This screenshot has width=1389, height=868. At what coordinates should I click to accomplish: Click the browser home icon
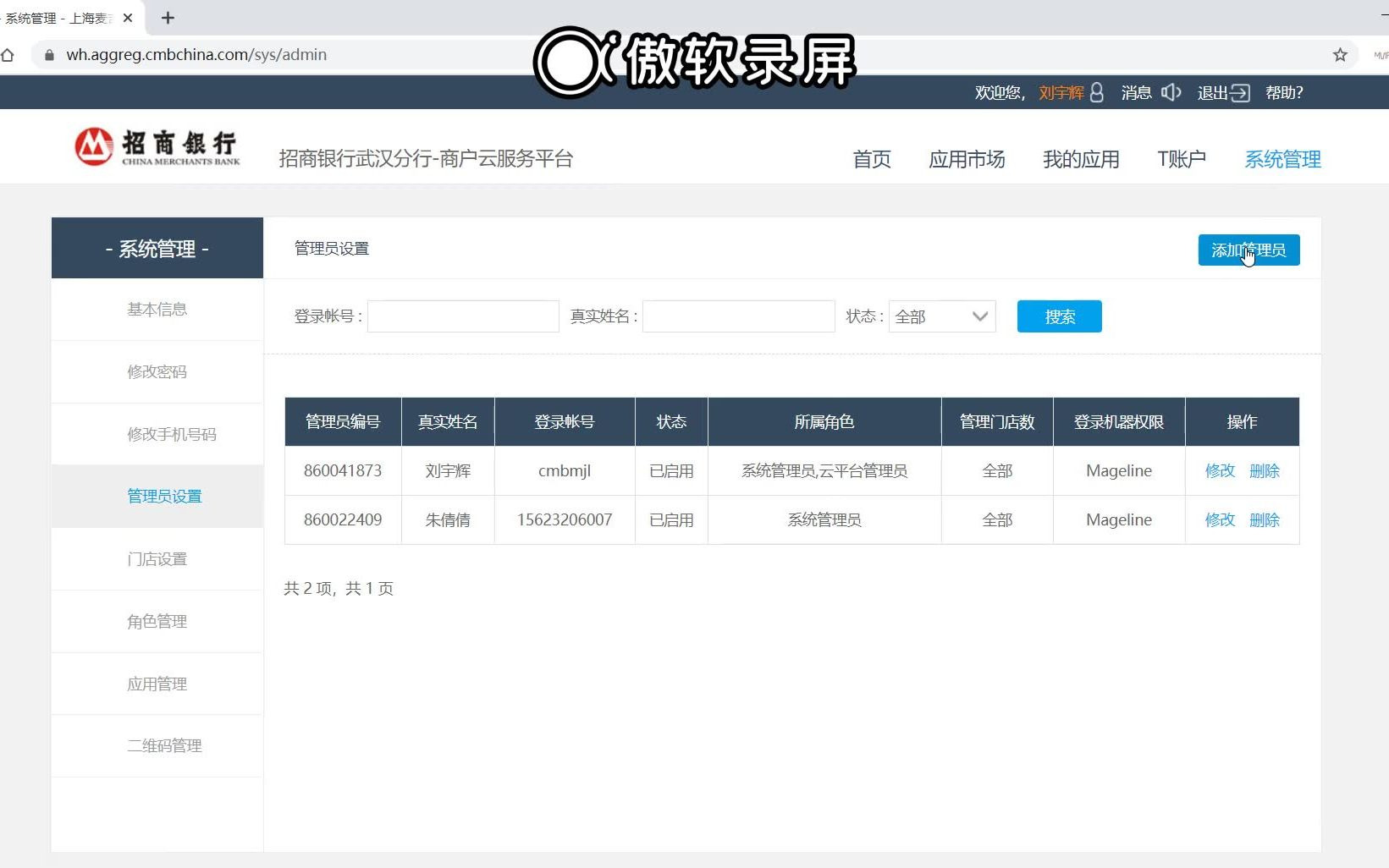(8, 55)
